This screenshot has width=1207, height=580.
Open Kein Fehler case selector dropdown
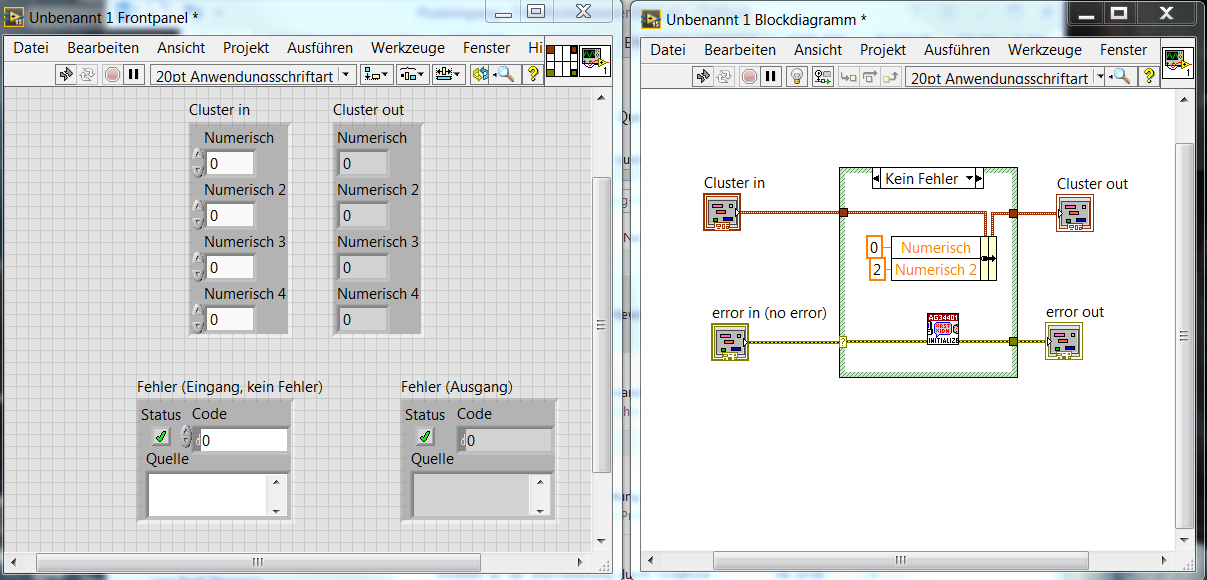[968, 179]
